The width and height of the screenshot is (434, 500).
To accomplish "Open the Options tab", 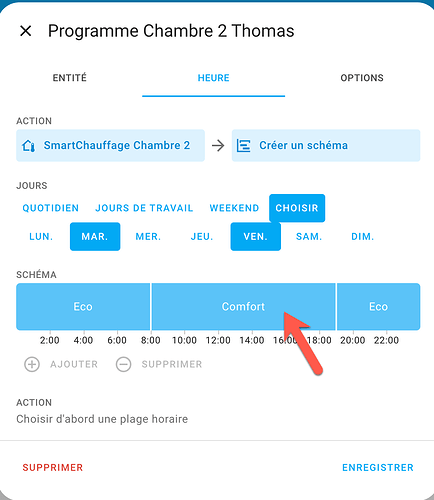I will (x=362, y=78).
